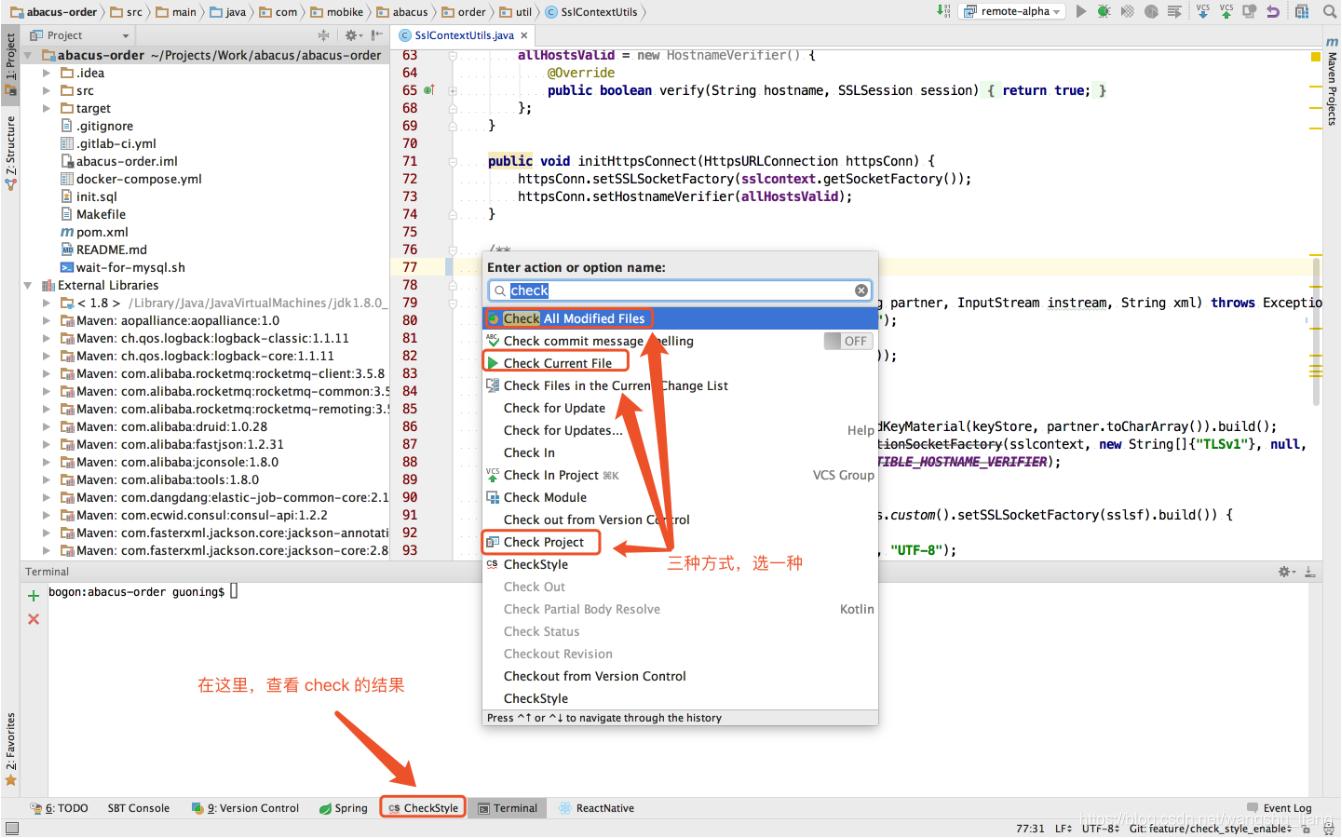The image size is (1342, 838).
Task: Expand the src folder
Action: [47, 91]
